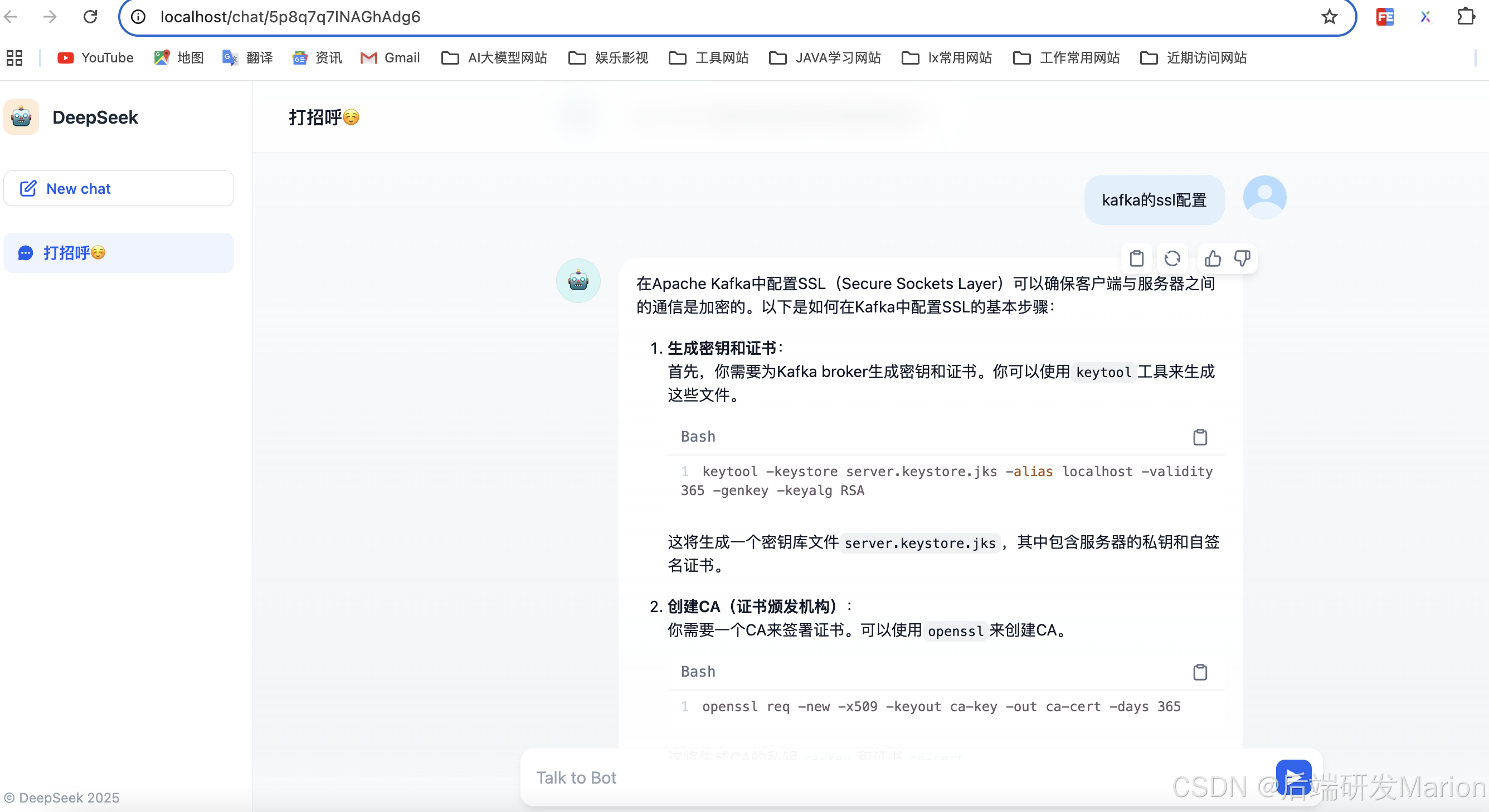Screen dimensions: 1489x812
Task: Click the DeepSeek robot logo
Action: (21, 118)
